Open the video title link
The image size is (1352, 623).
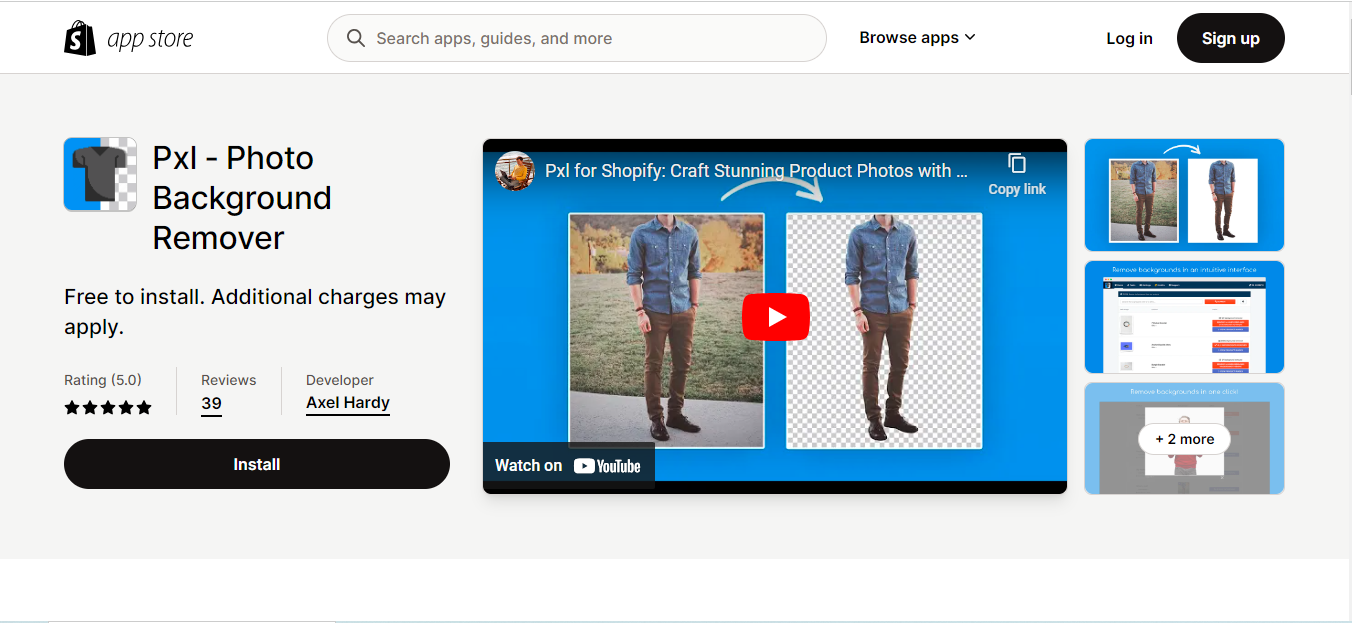tap(757, 171)
